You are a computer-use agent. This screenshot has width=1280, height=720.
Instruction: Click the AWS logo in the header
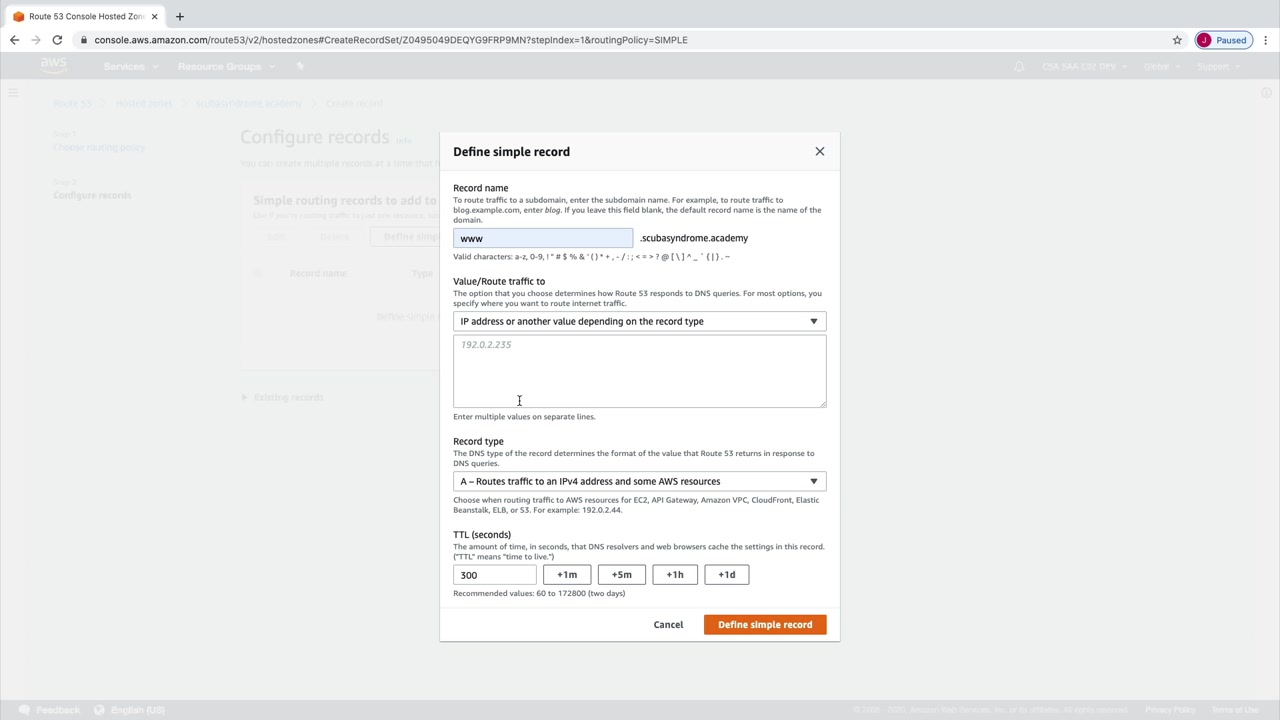53,65
